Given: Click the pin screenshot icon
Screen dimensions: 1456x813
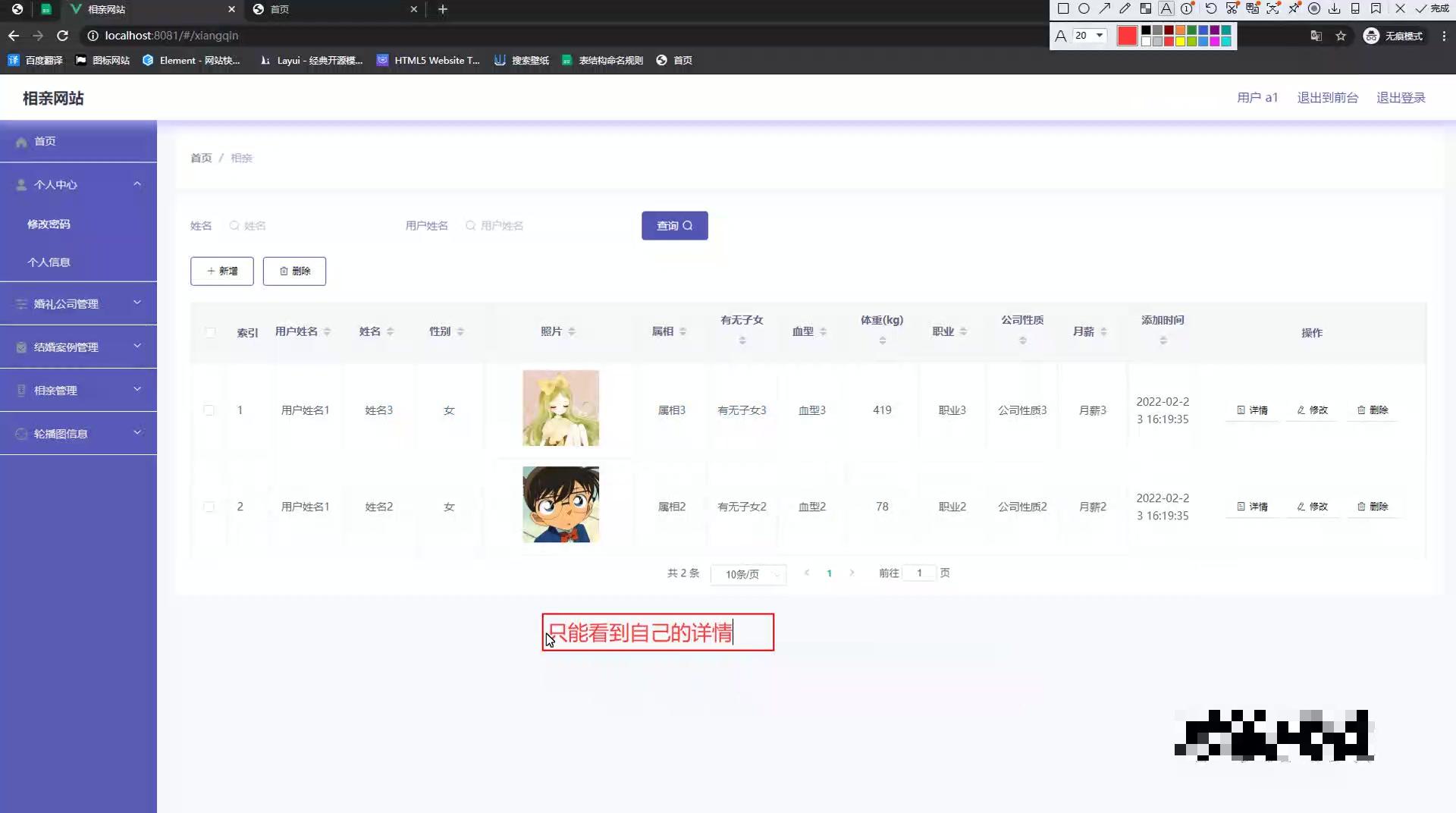Looking at the screenshot, I should click(x=1294, y=9).
